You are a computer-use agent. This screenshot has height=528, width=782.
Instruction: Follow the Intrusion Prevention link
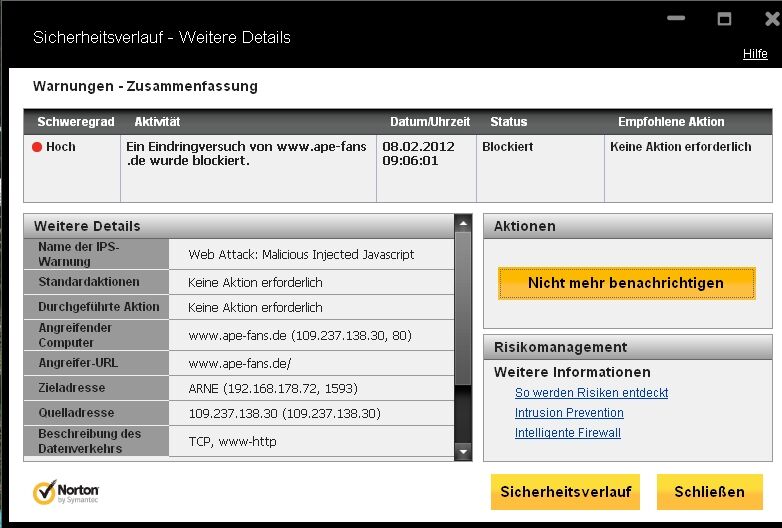click(569, 413)
